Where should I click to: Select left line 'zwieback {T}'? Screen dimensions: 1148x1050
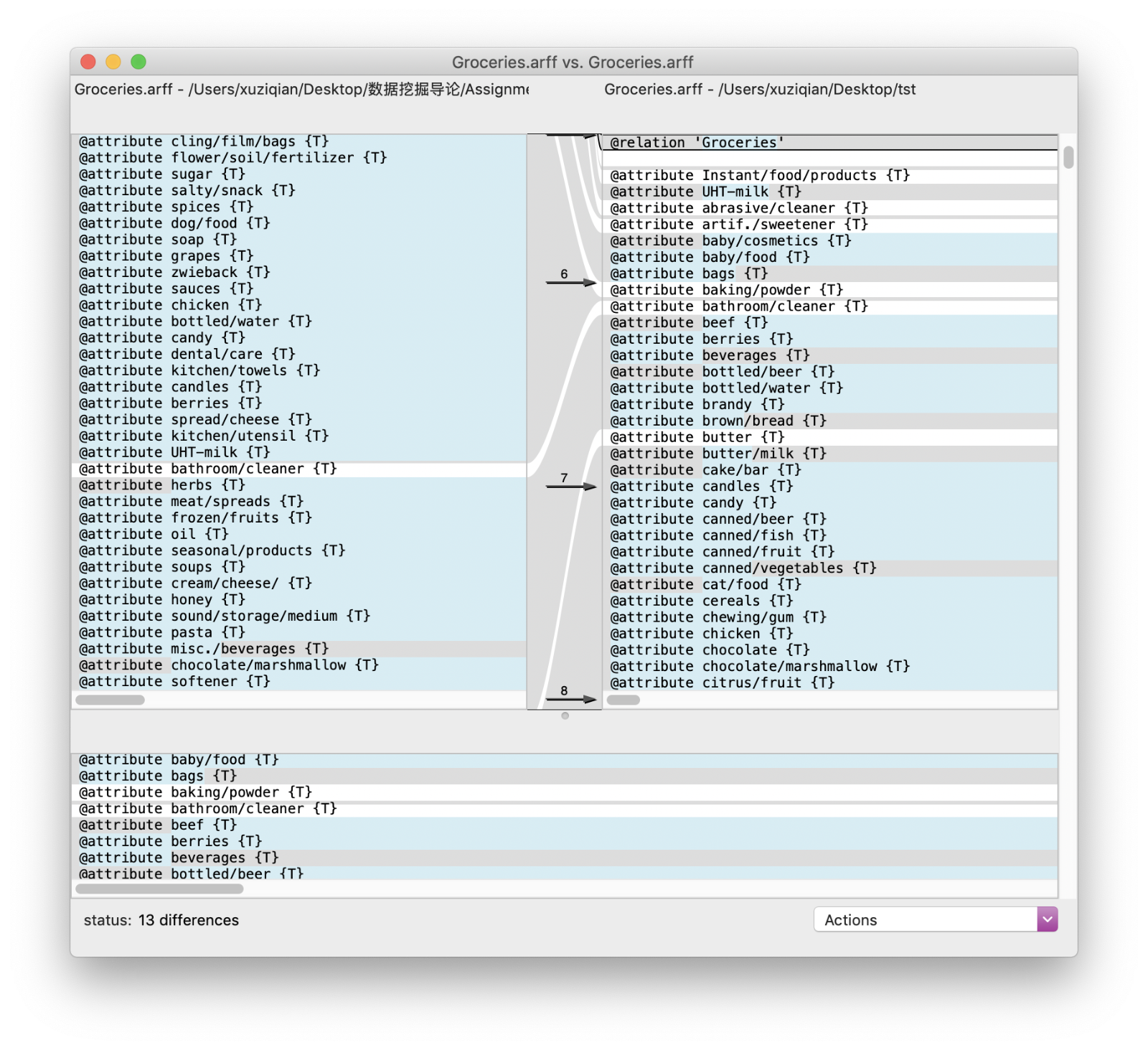299,273
